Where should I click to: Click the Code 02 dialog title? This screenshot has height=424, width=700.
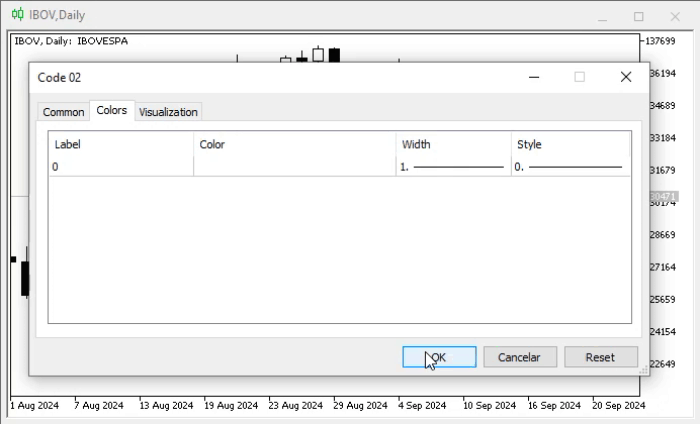(x=59, y=78)
